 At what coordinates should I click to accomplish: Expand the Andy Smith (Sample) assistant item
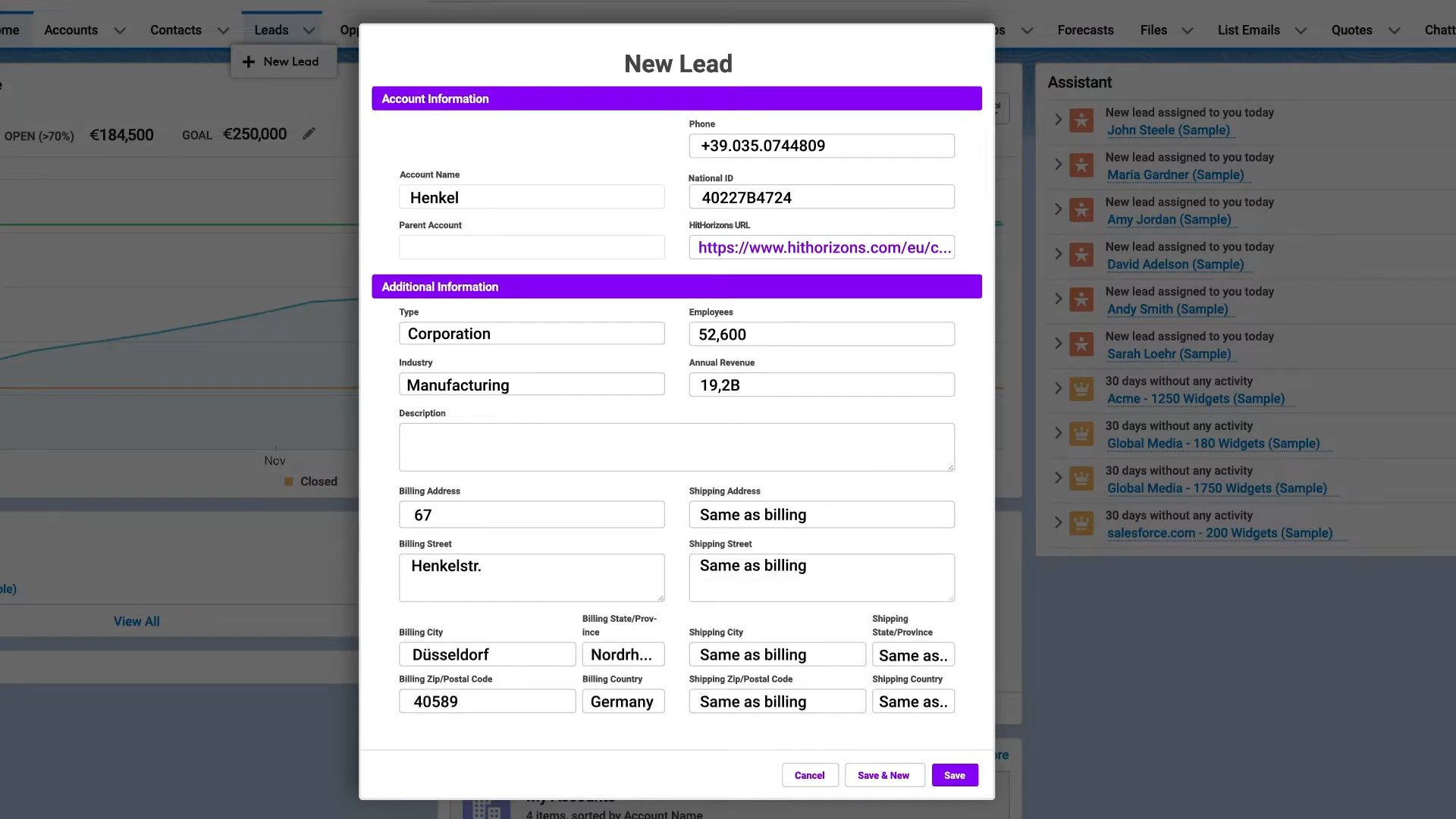click(x=1058, y=298)
